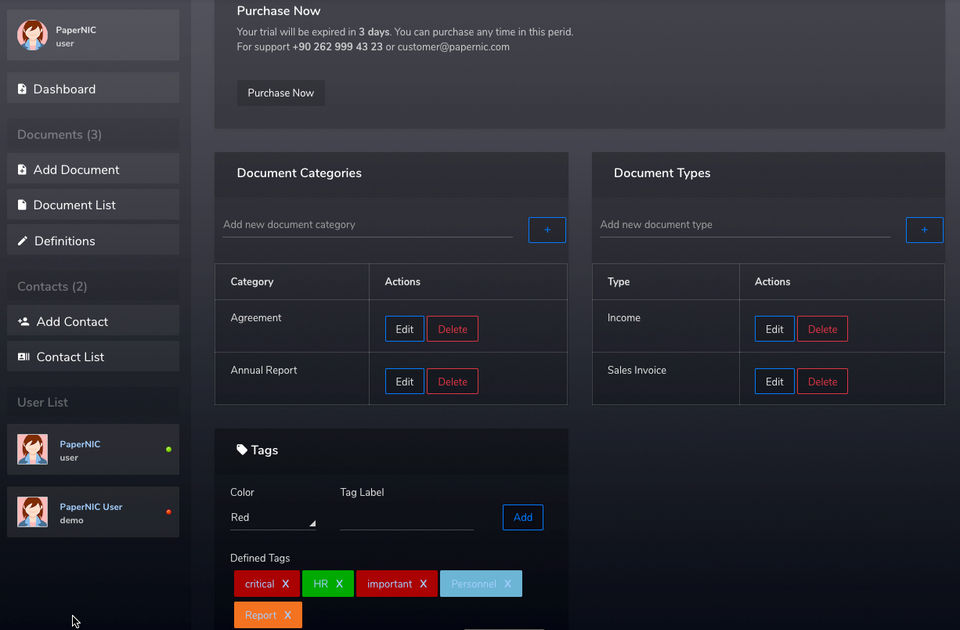Remove the Report tag with its X
Viewport: 960px width, 630px height.
click(x=288, y=615)
